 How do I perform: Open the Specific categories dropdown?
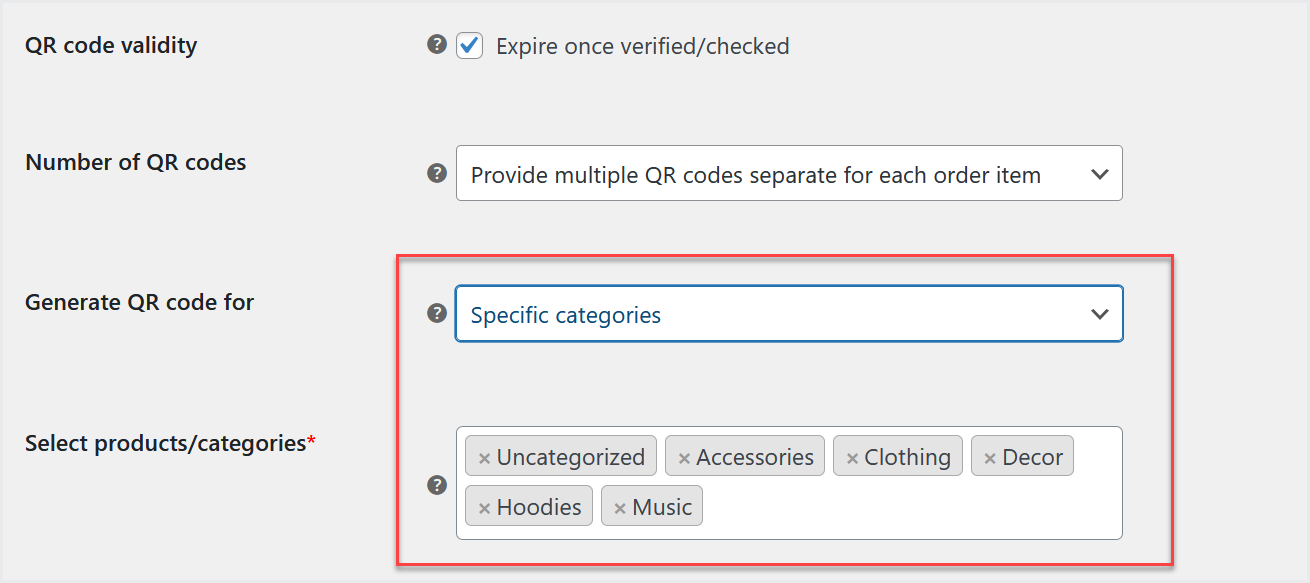pos(789,314)
